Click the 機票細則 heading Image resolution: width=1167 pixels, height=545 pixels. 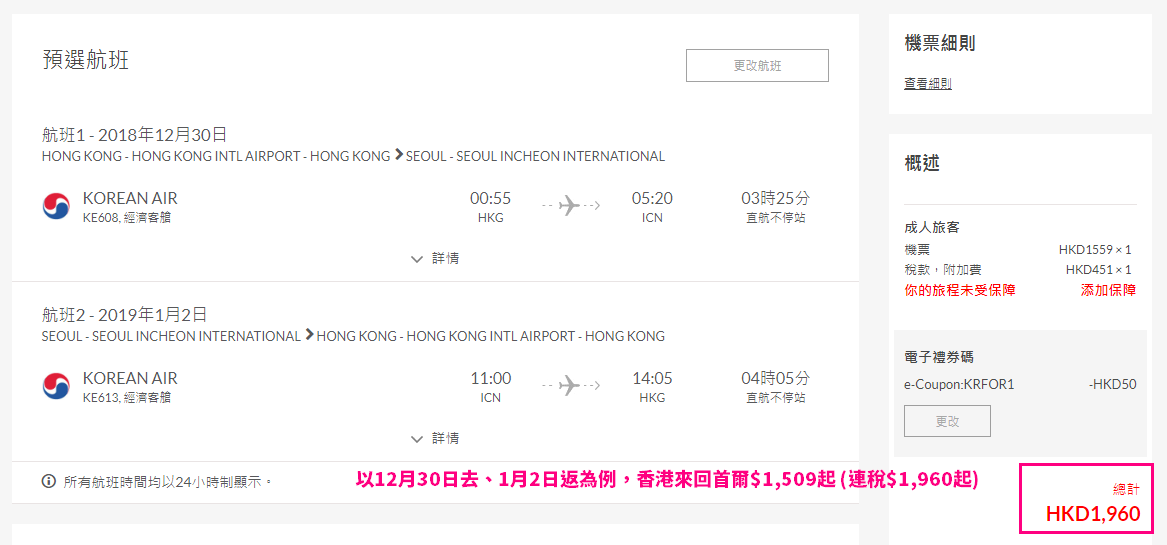[x=939, y=43]
